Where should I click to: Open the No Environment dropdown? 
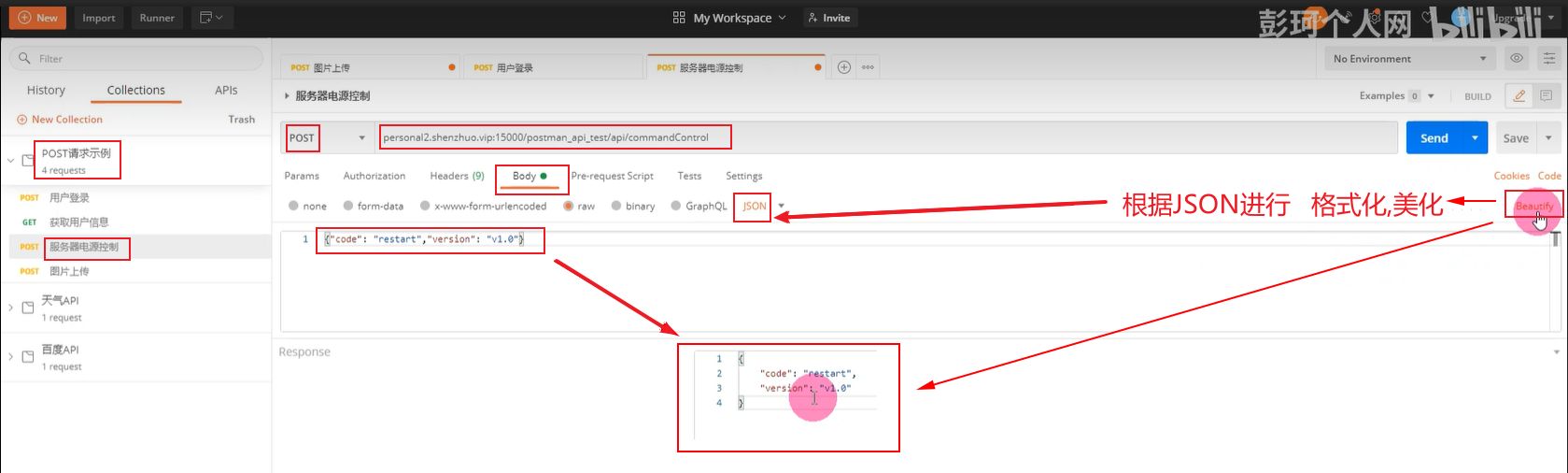tap(1408, 59)
